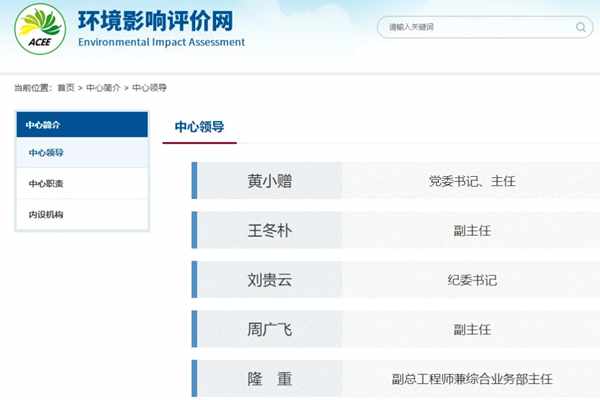Switch to the 中心领导 content tab
This screenshot has height=400, width=600.
point(199,127)
